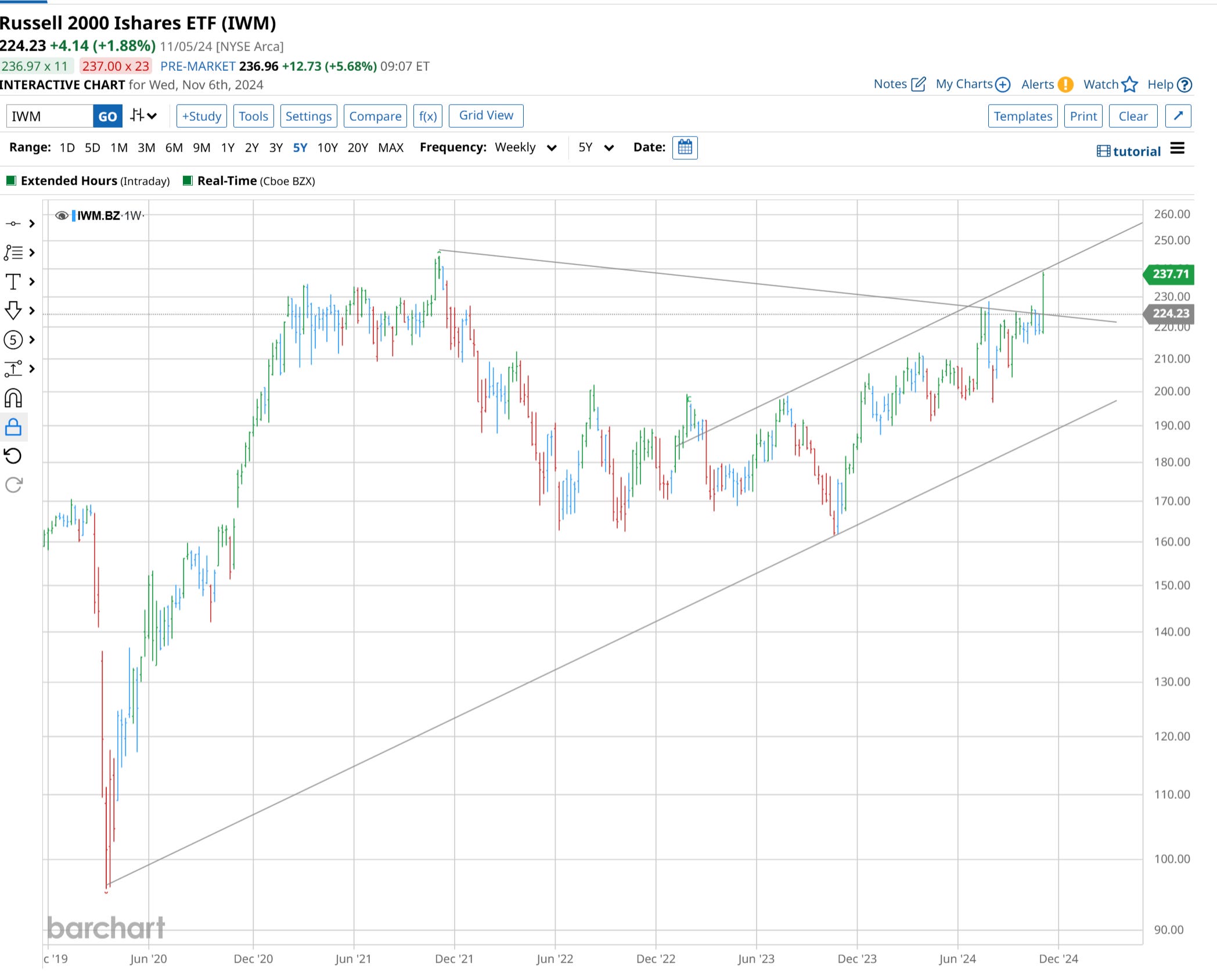
Task: Open the hamburger menu beside tutorial
Action: tap(1177, 149)
